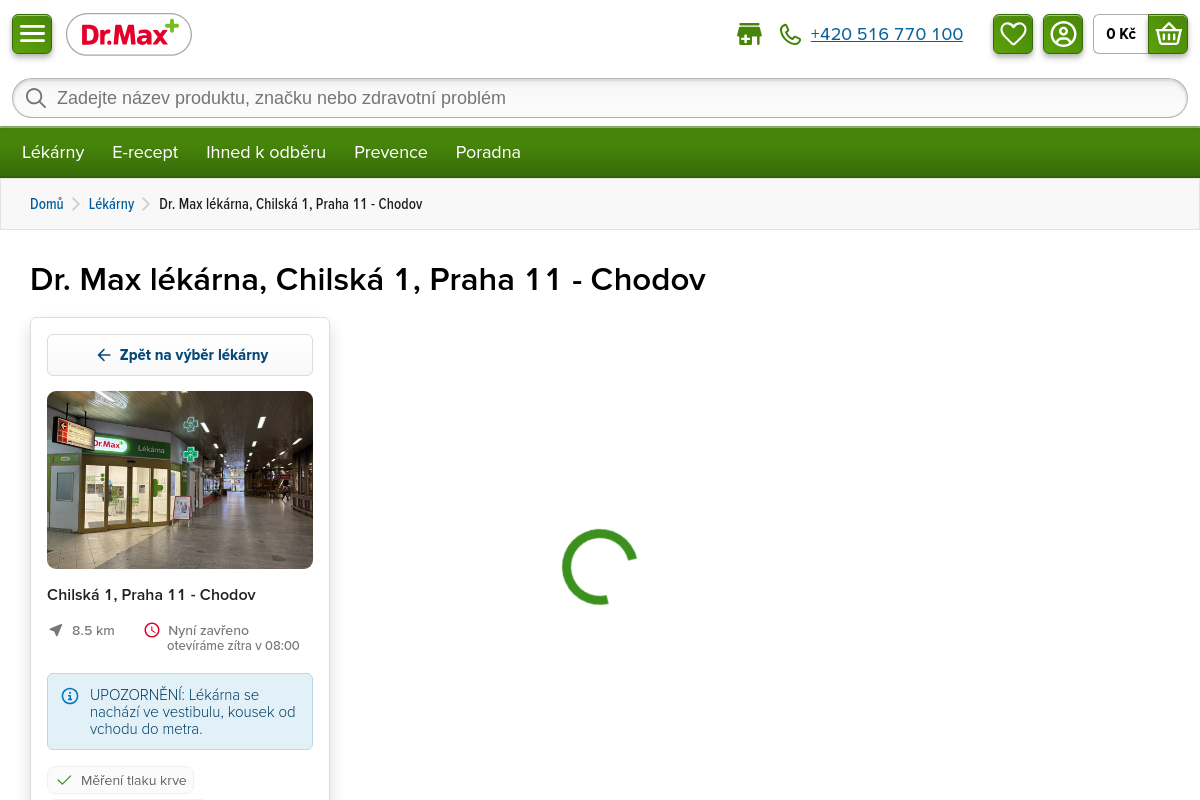Click the Měření tlaku krve tag
Screen dimensions: 1200x800
(121, 780)
